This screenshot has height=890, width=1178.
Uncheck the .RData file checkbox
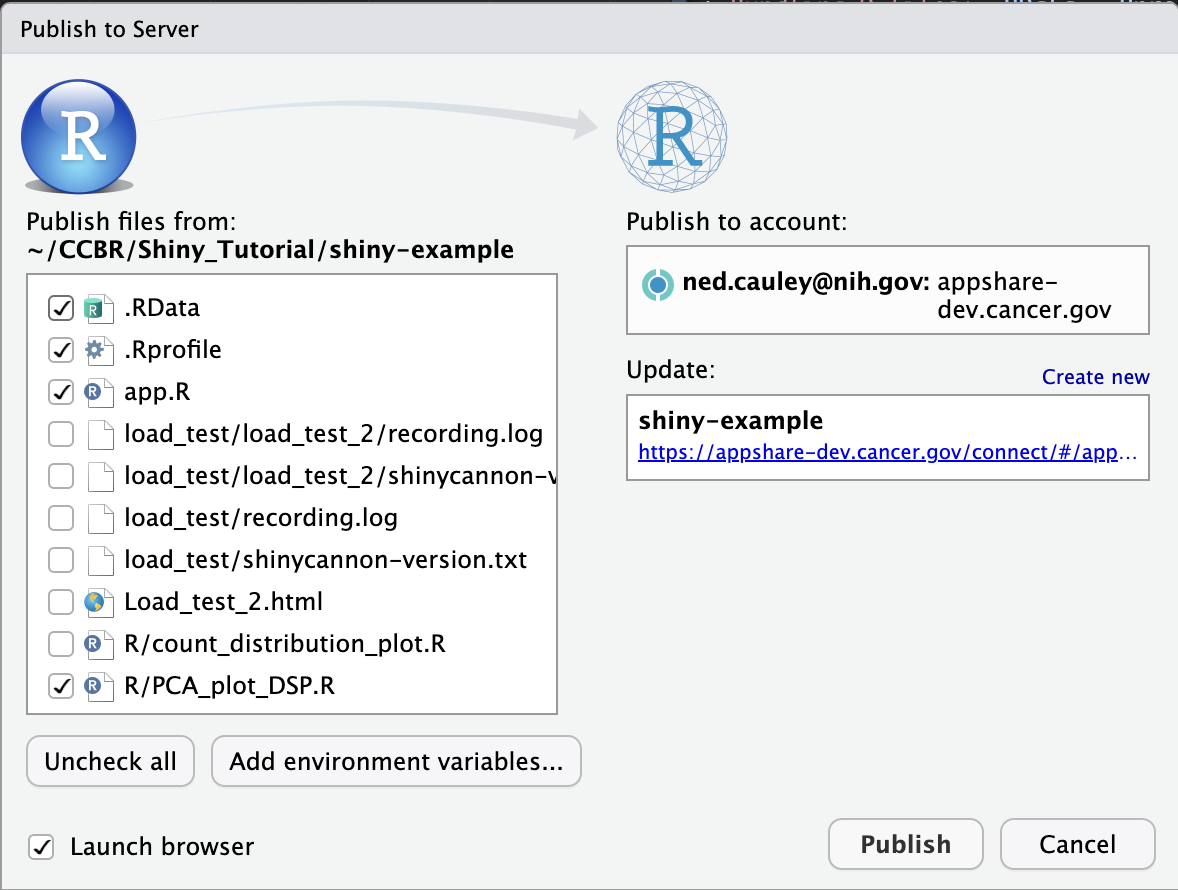(61, 309)
